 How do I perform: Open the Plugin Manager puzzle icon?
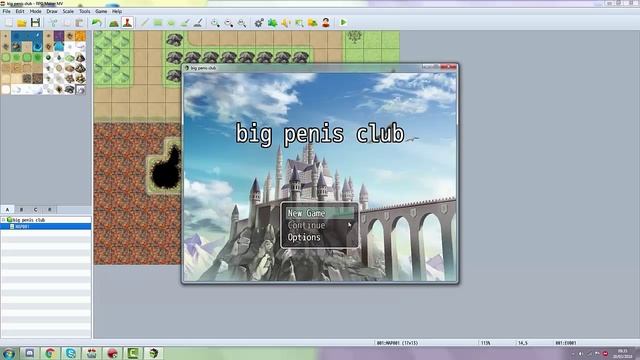(272, 22)
